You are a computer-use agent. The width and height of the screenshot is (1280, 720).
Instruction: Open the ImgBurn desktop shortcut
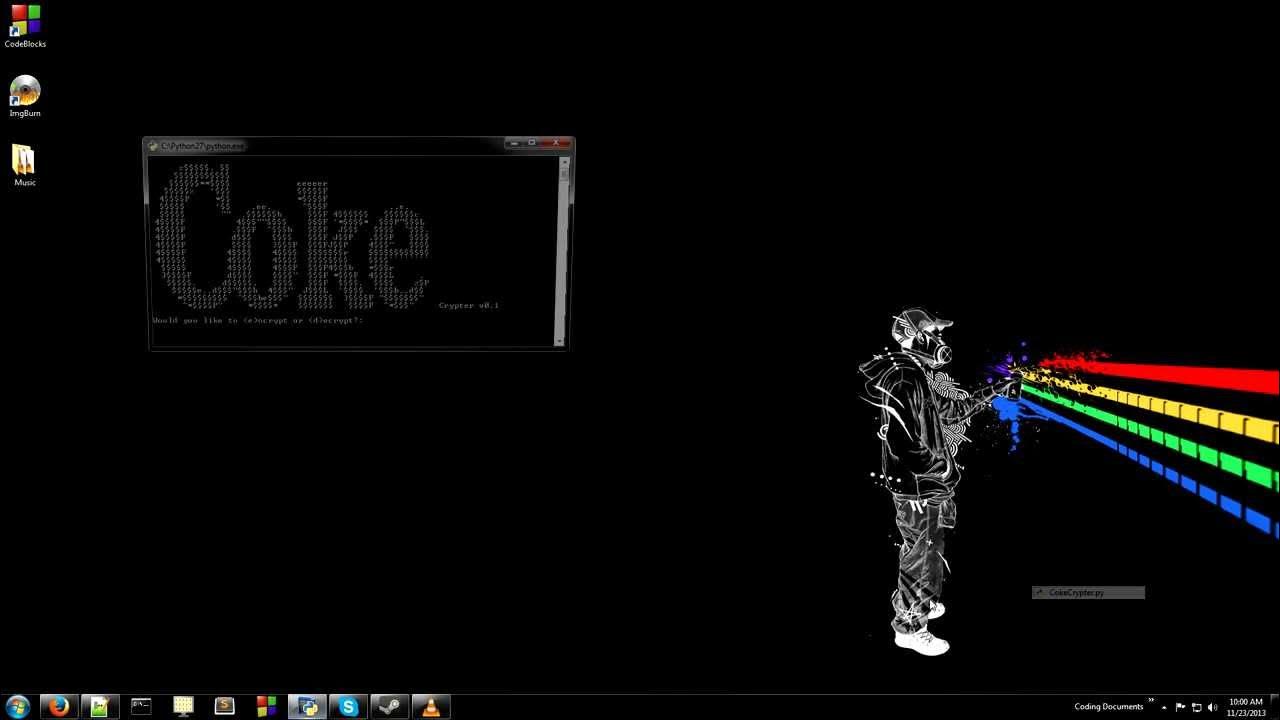tap(25, 96)
